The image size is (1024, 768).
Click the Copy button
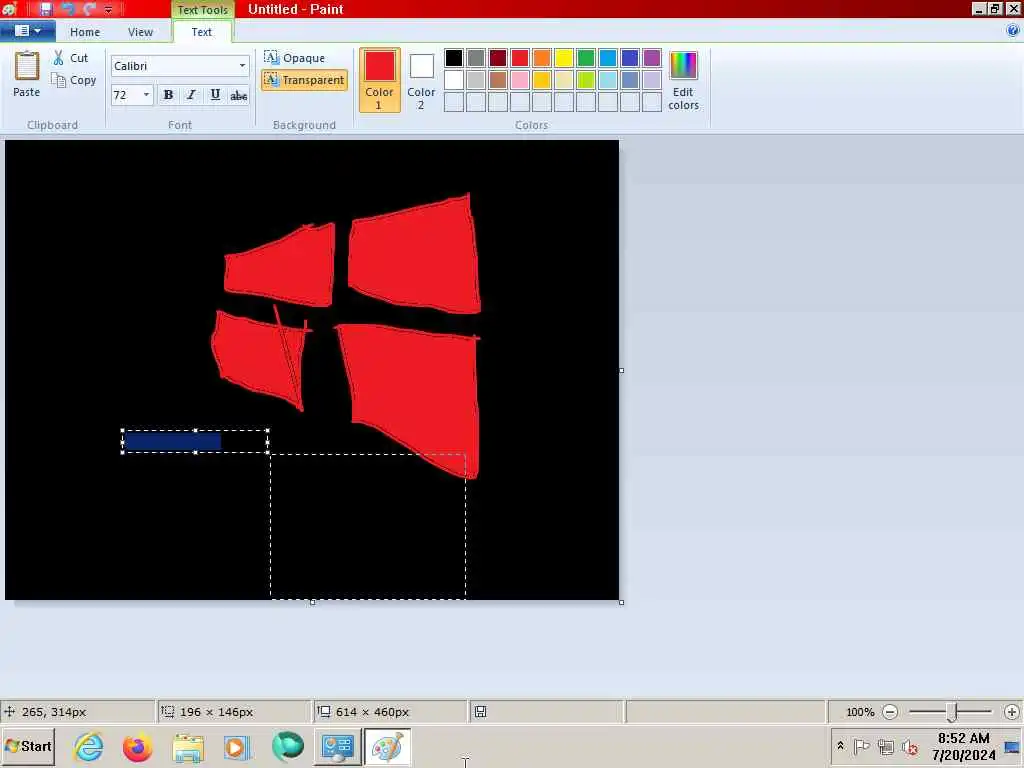(x=74, y=80)
